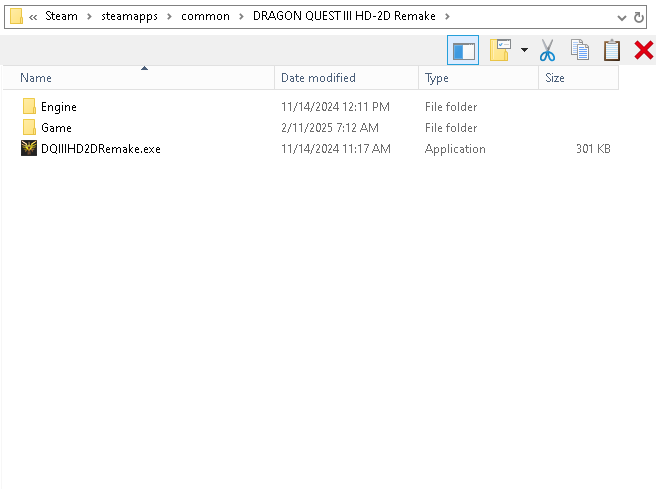656x489 pixels.
Task: Click the Game folder icon
Action: point(29,127)
